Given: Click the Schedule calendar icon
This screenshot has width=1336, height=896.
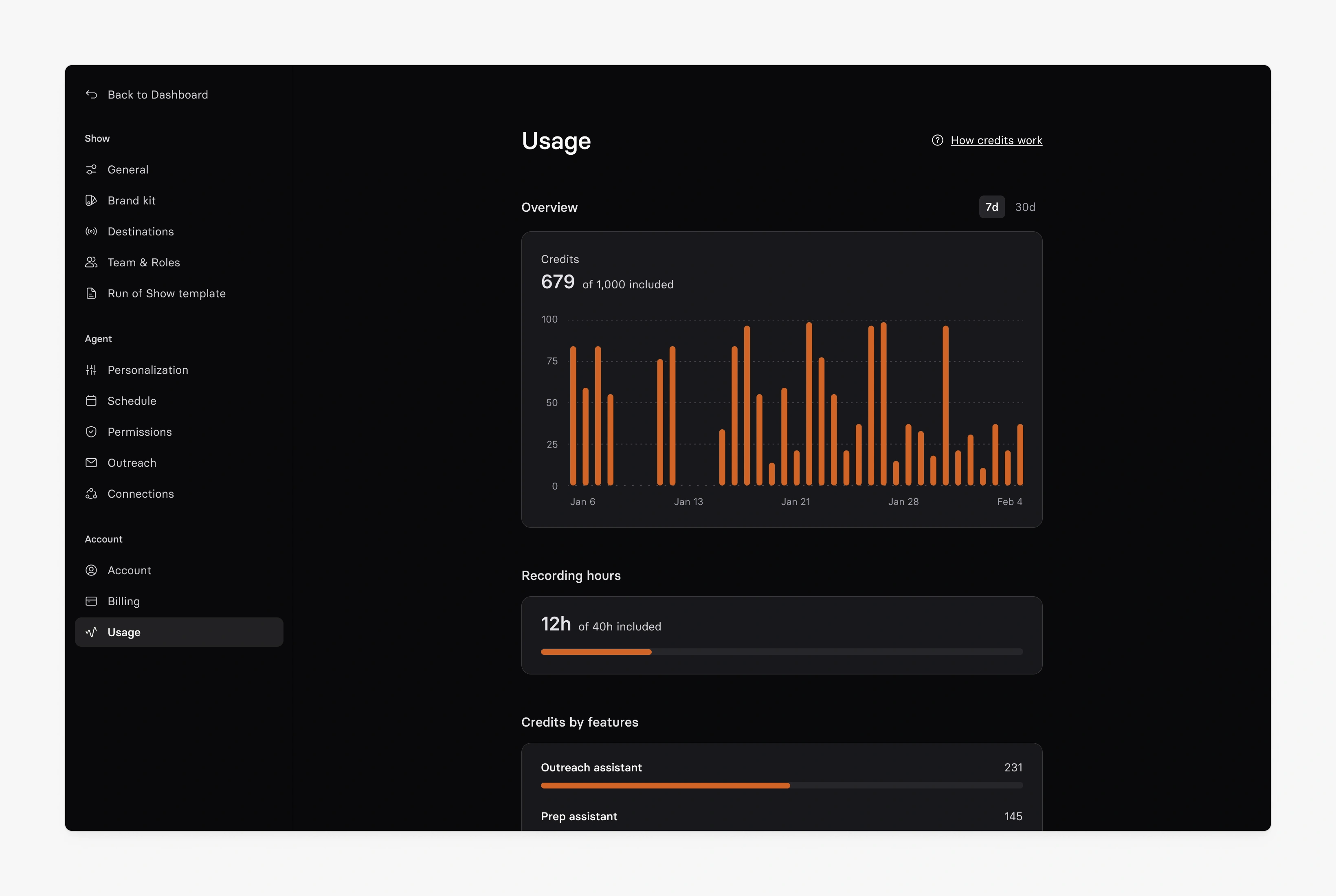Looking at the screenshot, I should tap(91, 401).
